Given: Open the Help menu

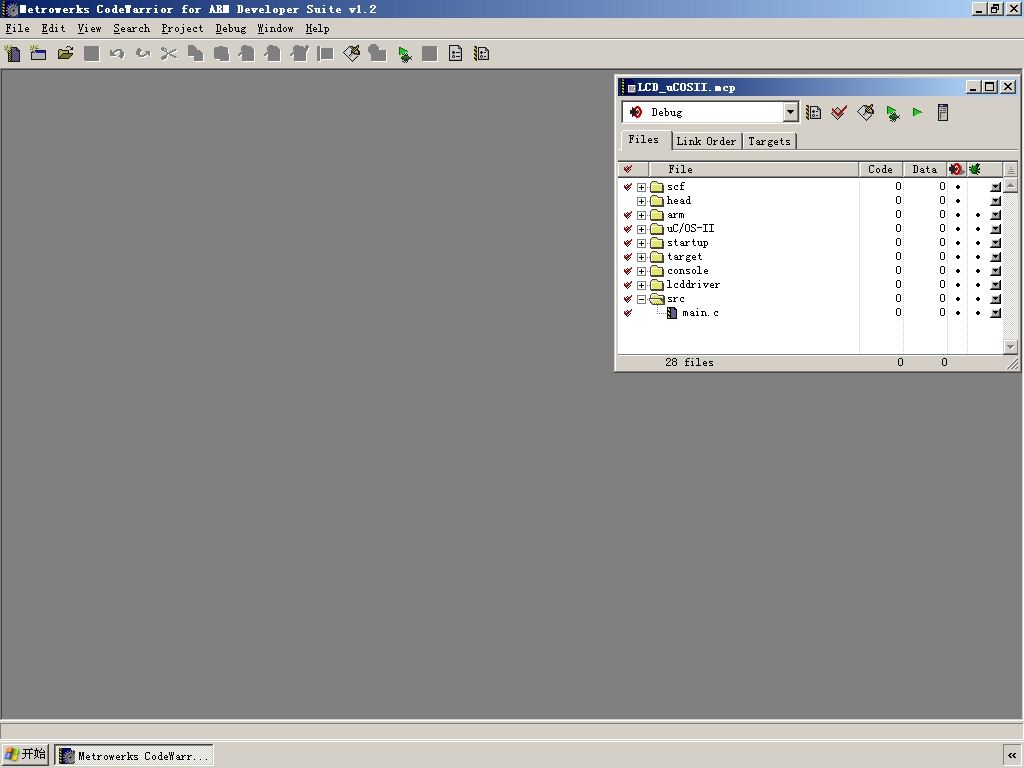Looking at the screenshot, I should click(317, 29).
